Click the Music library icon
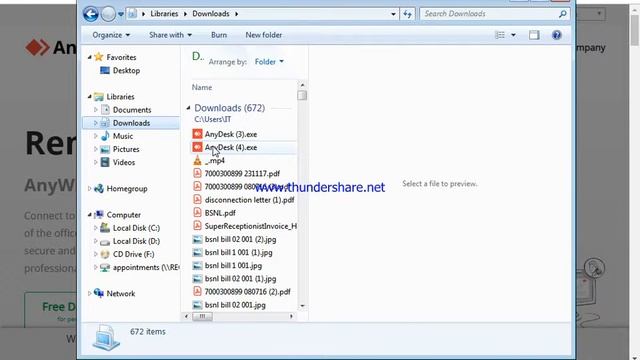This screenshot has width=640, height=360. [x=105, y=136]
